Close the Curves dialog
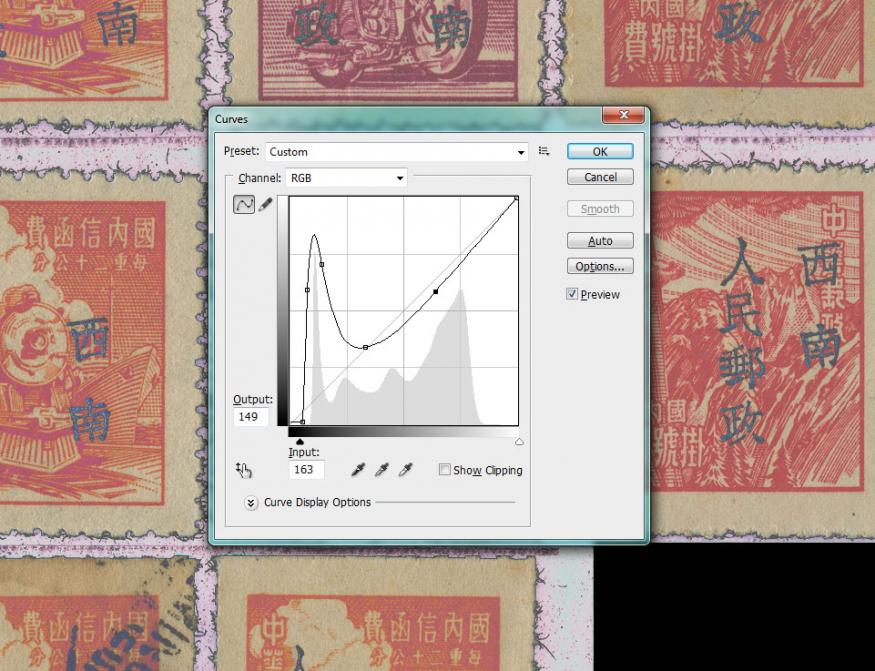The width and height of the screenshot is (875, 671). click(623, 115)
